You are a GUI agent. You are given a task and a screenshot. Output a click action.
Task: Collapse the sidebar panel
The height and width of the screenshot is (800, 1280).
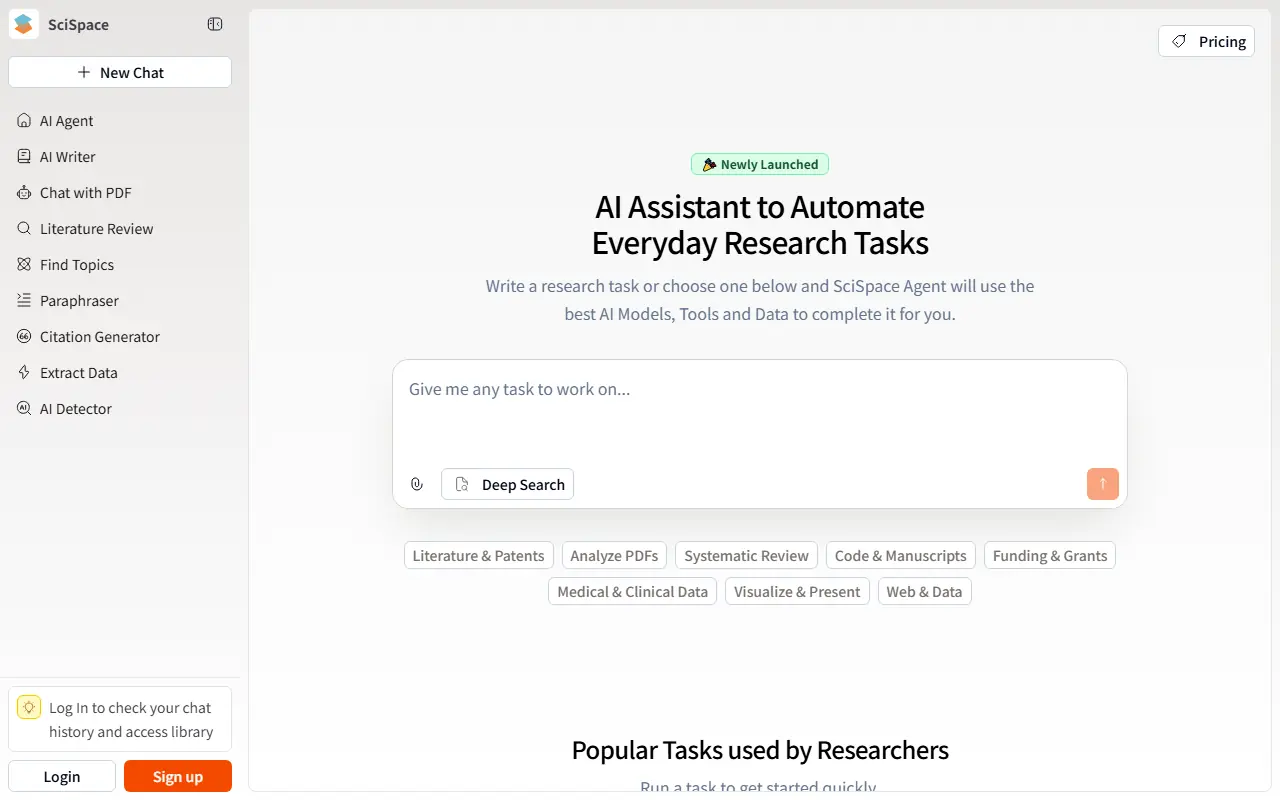(215, 24)
